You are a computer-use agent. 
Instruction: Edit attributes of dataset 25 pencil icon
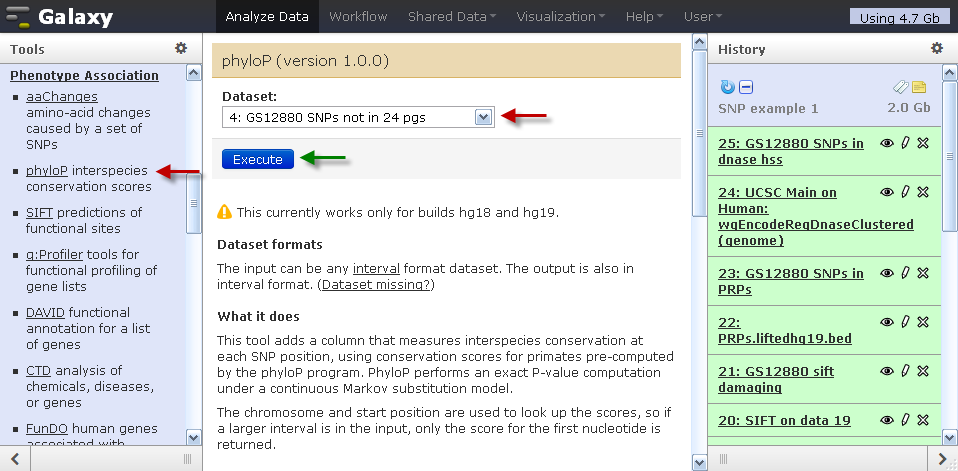tap(905, 143)
